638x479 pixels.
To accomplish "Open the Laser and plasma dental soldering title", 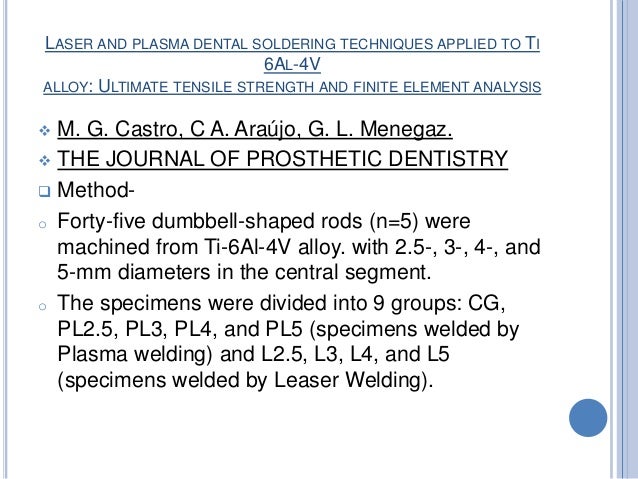I will click(292, 44).
